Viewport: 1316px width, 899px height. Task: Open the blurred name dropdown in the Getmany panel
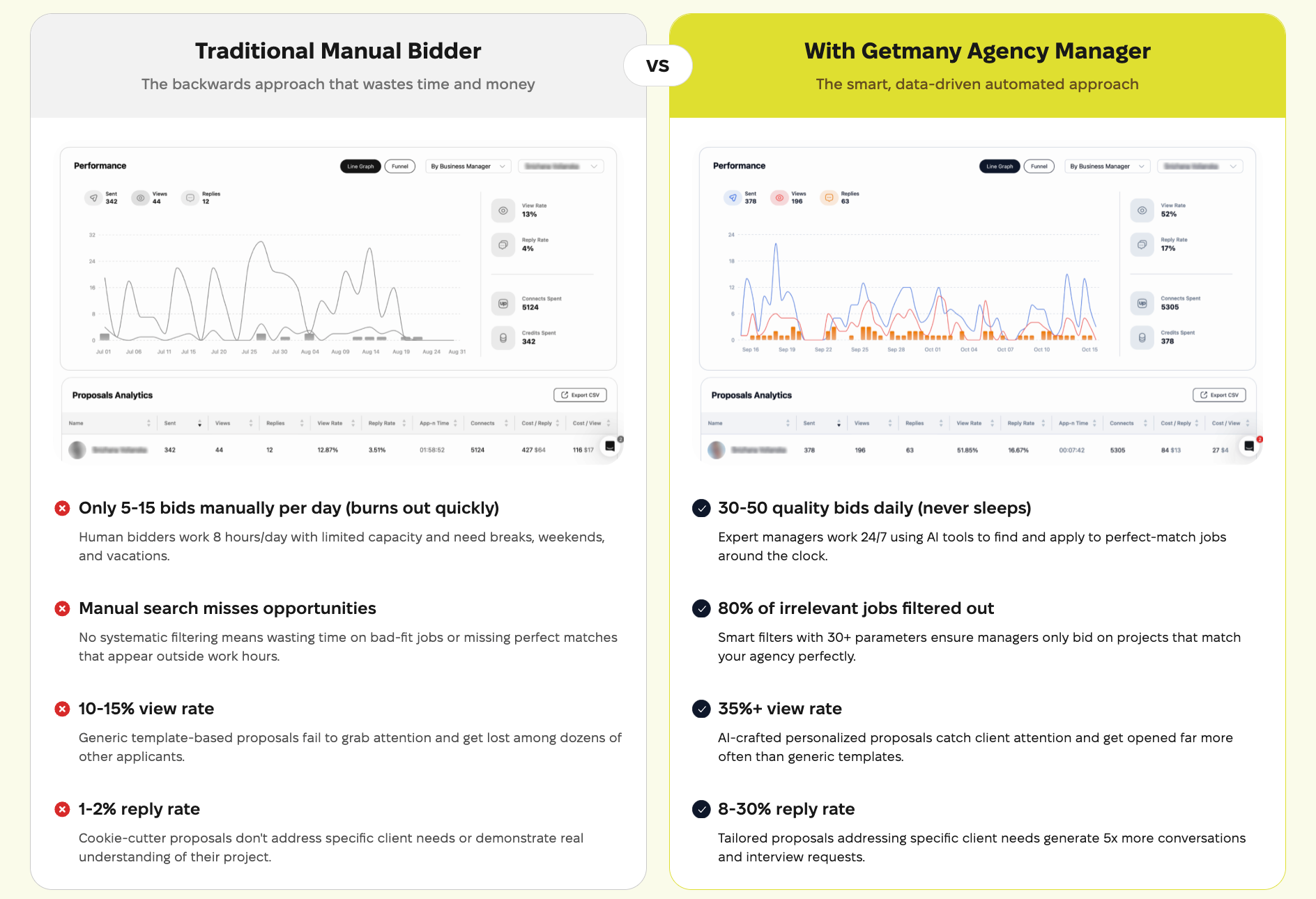click(1200, 167)
